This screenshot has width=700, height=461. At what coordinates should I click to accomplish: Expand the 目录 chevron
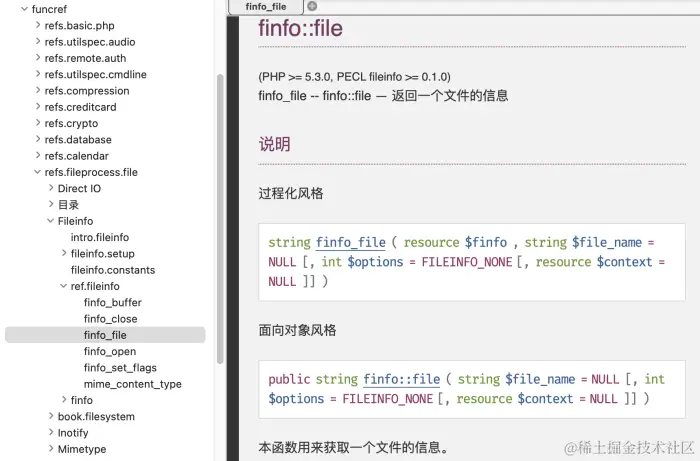[51, 204]
